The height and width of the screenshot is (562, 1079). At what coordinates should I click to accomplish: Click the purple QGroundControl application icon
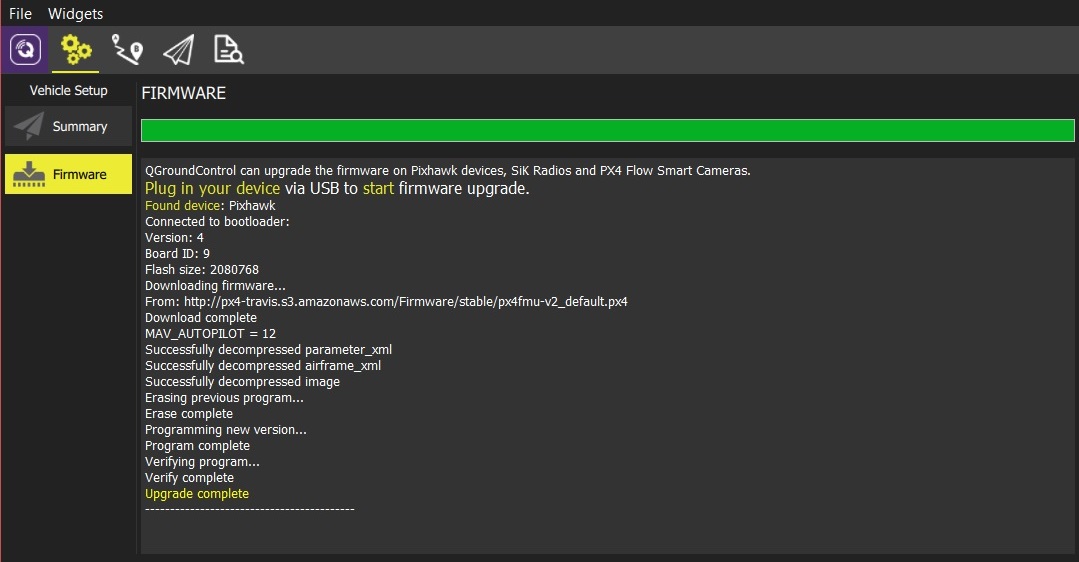pos(24,50)
